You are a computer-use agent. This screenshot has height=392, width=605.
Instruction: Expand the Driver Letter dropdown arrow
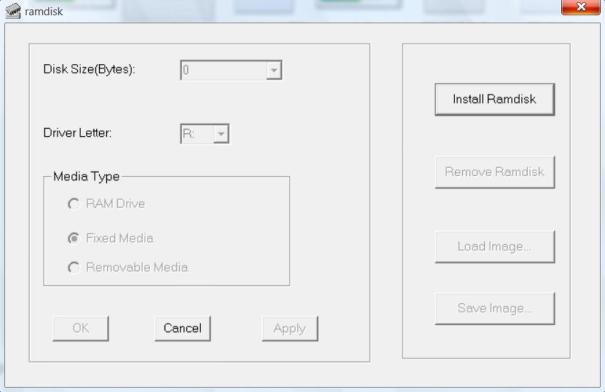tap(221, 134)
